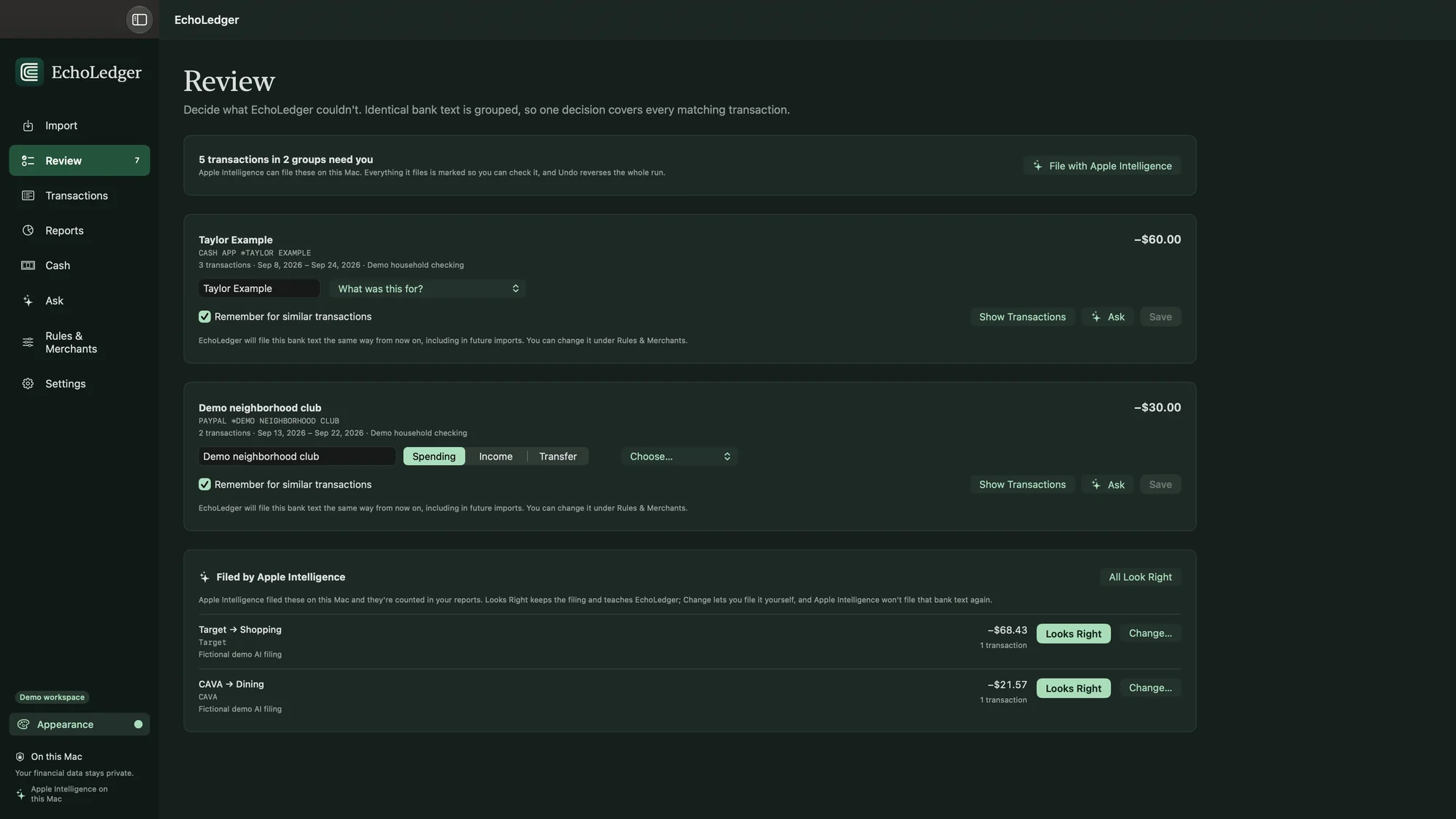
Task: Click the Rules & Merchants sliders icon
Action: pos(28,342)
